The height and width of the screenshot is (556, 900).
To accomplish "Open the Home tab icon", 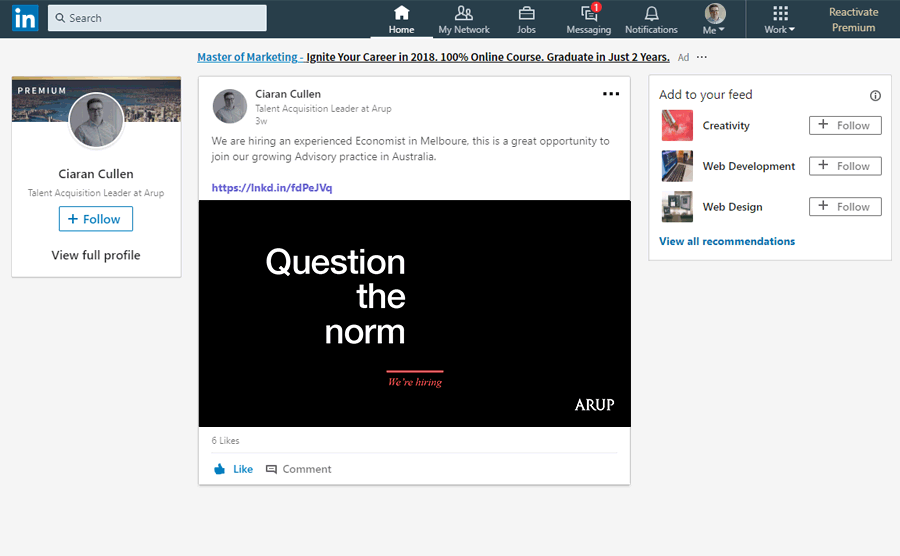I will pyautogui.click(x=401, y=13).
